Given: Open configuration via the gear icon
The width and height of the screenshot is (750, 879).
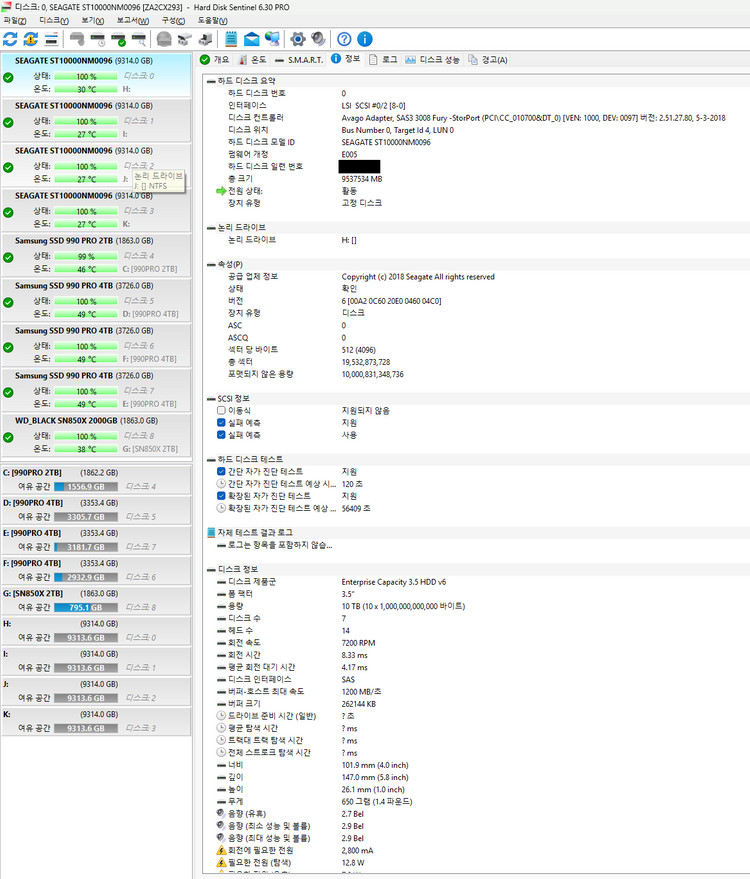Looking at the screenshot, I should tap(298, 39).
